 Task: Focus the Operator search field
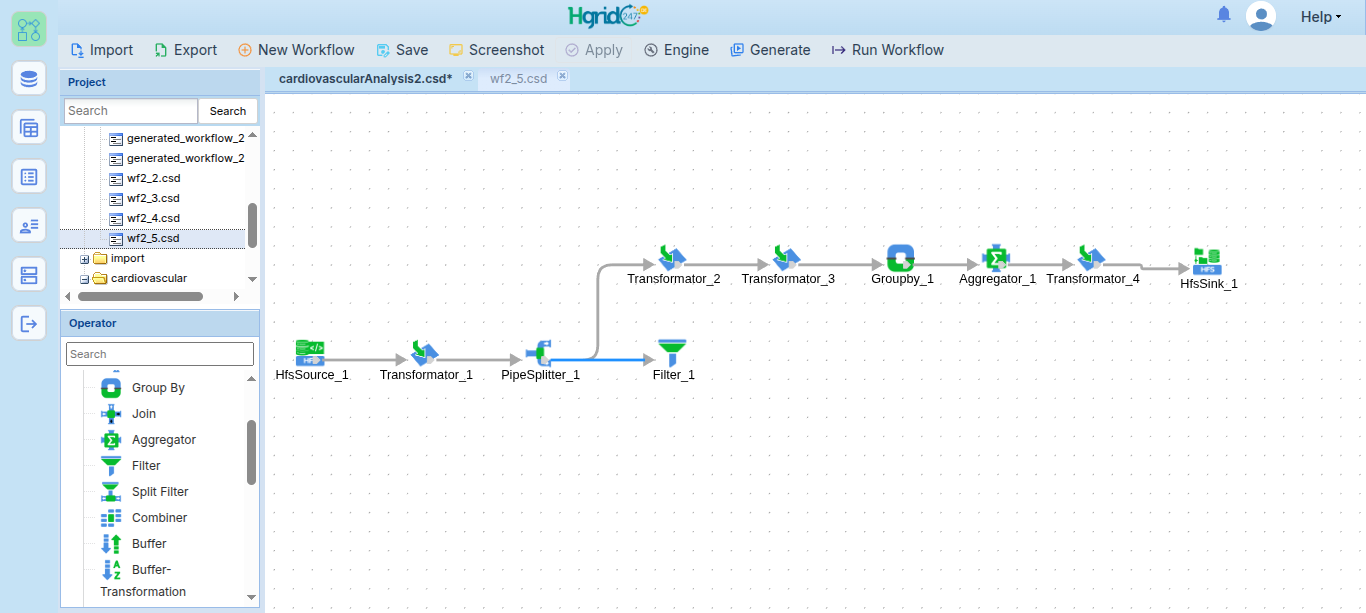(160, 354)
